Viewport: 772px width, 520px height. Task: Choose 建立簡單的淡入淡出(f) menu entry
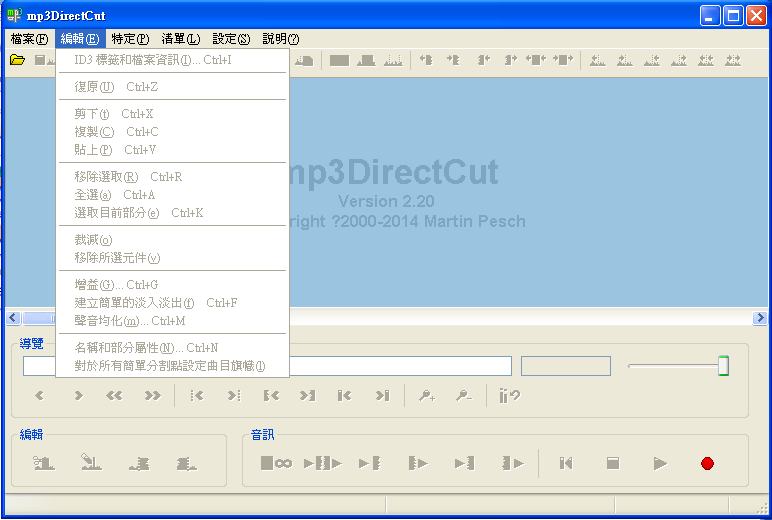172,303
